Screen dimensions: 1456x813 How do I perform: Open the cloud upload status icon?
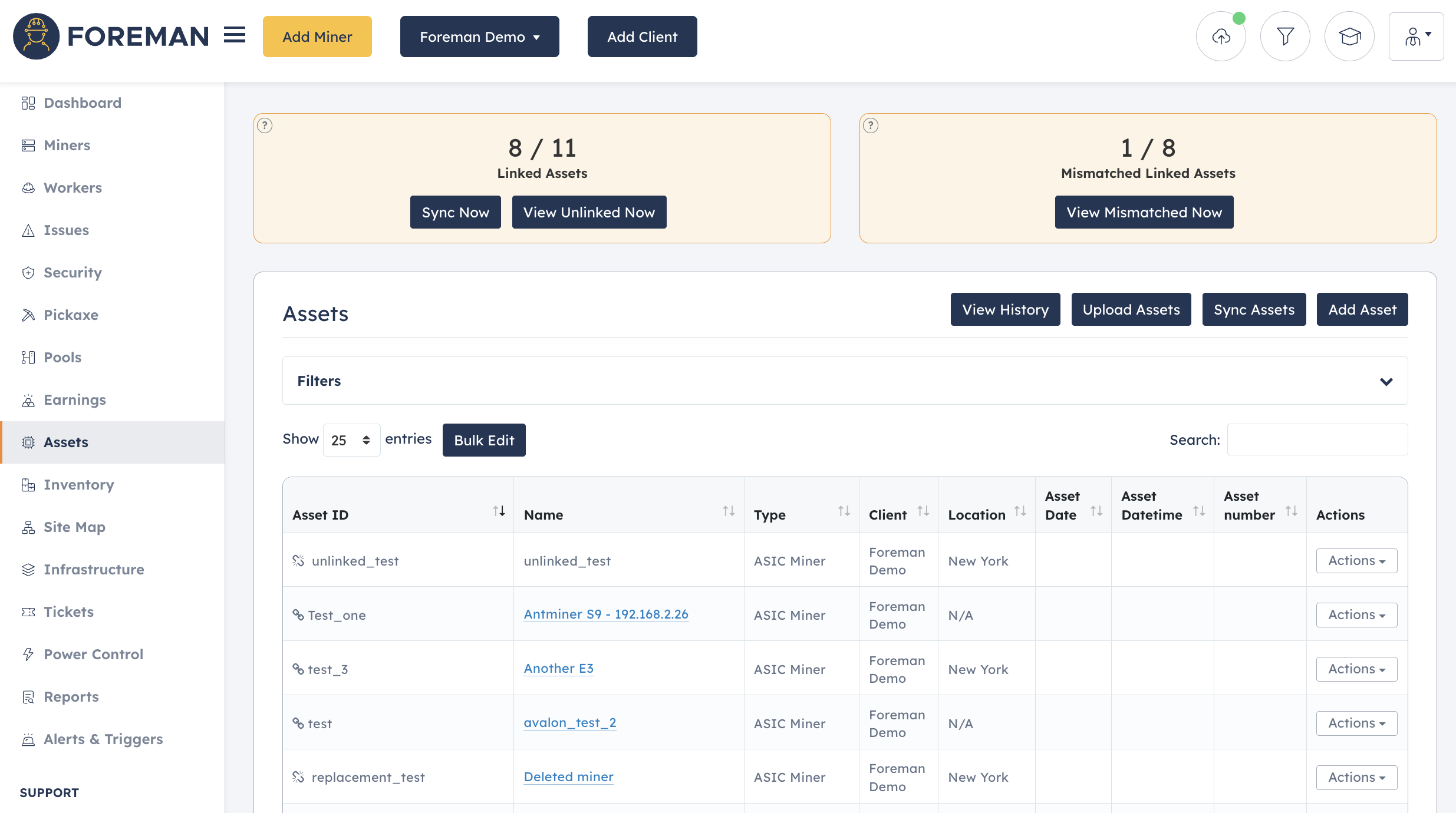pos(1221,37)
